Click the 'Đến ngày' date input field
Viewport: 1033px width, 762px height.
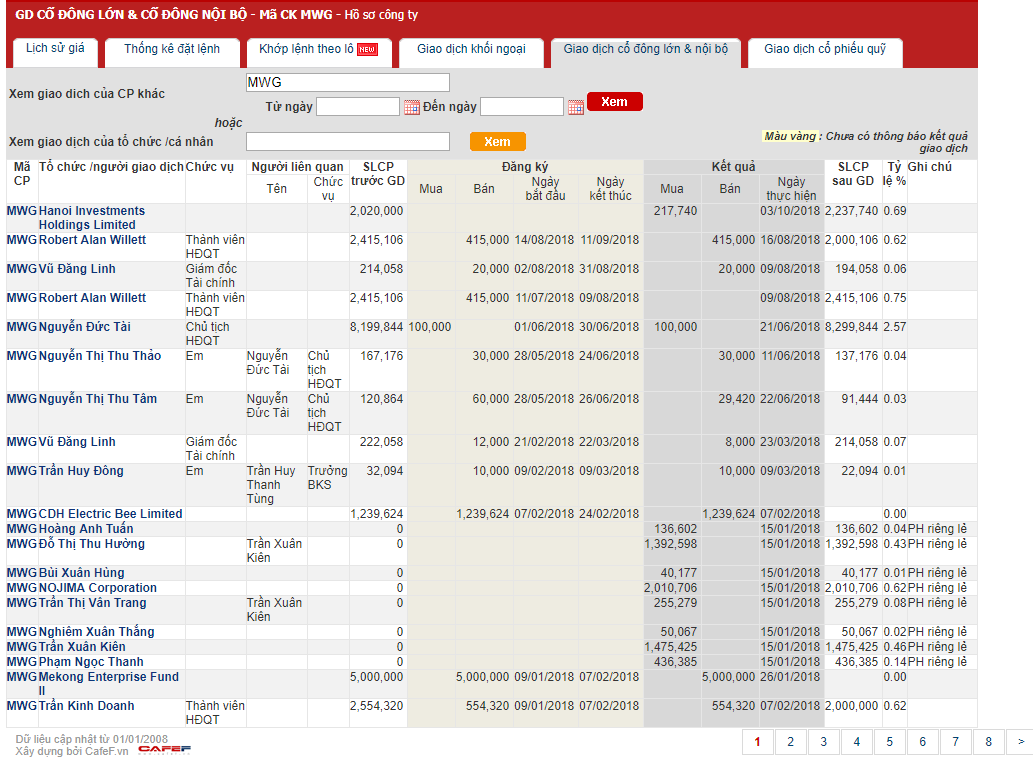(x=521, y=107)
